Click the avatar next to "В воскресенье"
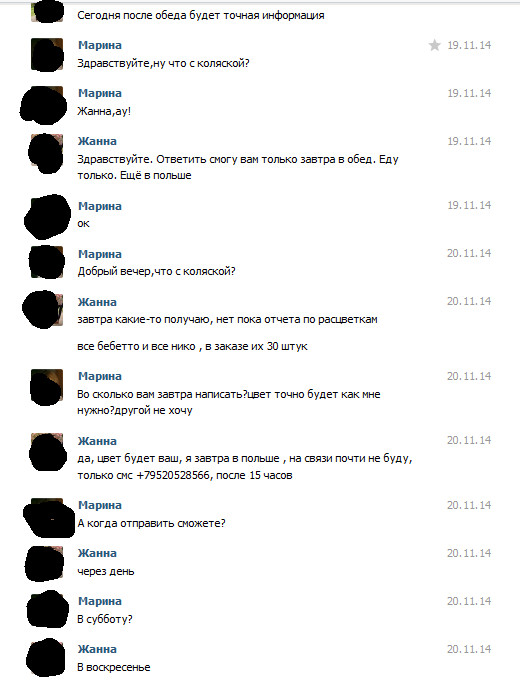 [x=47, y=657]
